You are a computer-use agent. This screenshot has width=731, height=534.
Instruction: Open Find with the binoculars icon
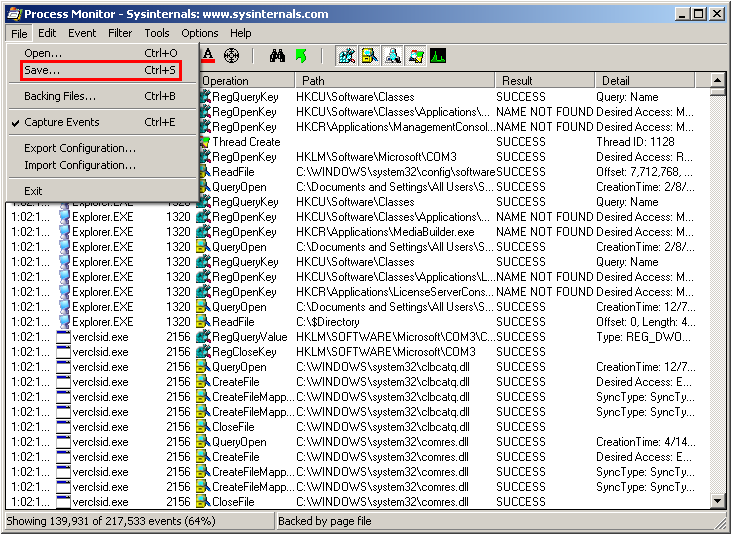pos(278,56)
